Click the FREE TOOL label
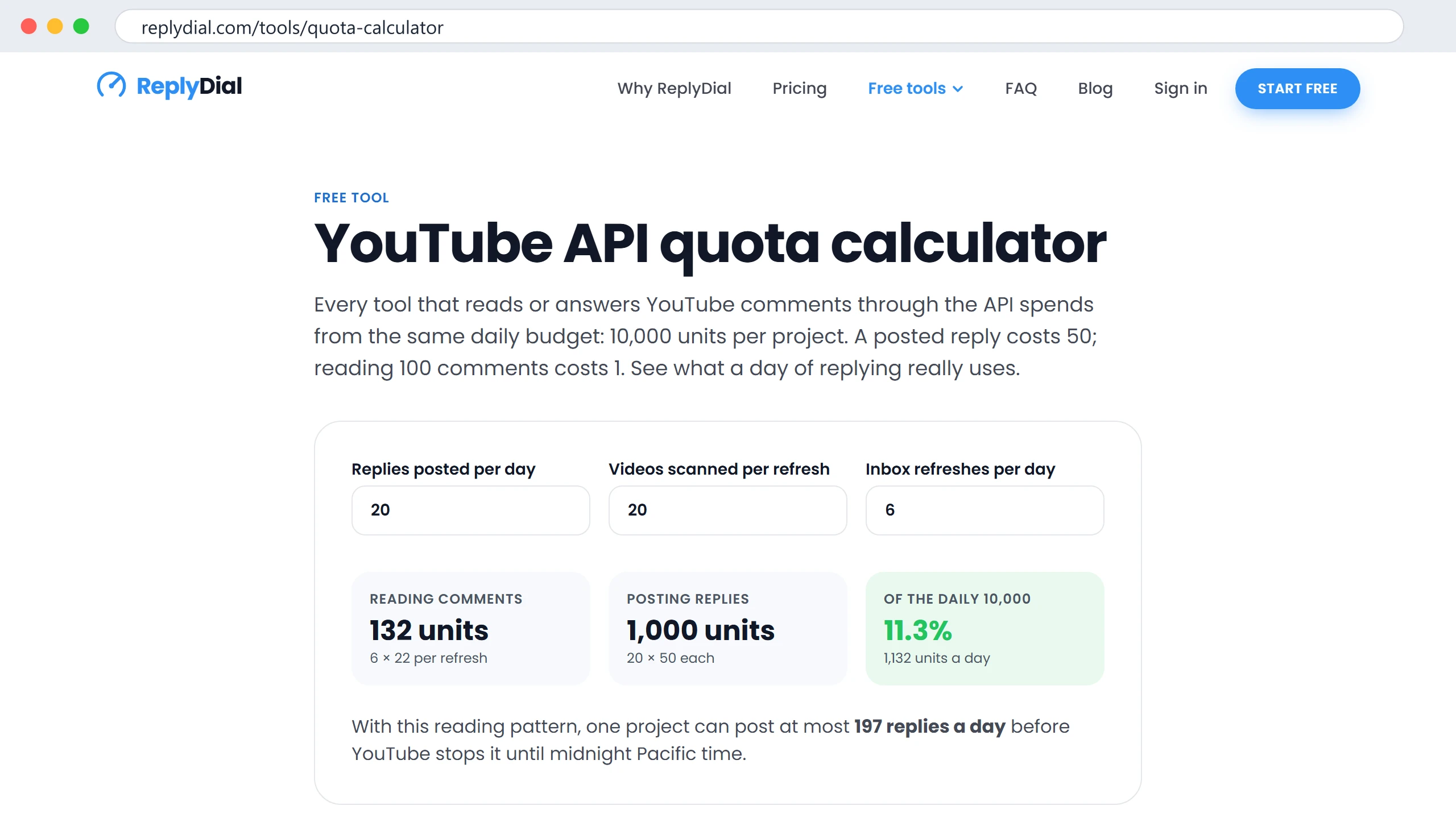The image size is (1456, 814). click(351, 198)
